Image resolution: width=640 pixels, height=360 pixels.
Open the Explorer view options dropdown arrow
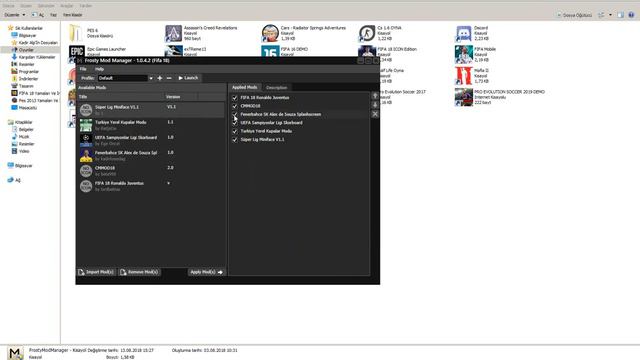[x=610, y=15]
